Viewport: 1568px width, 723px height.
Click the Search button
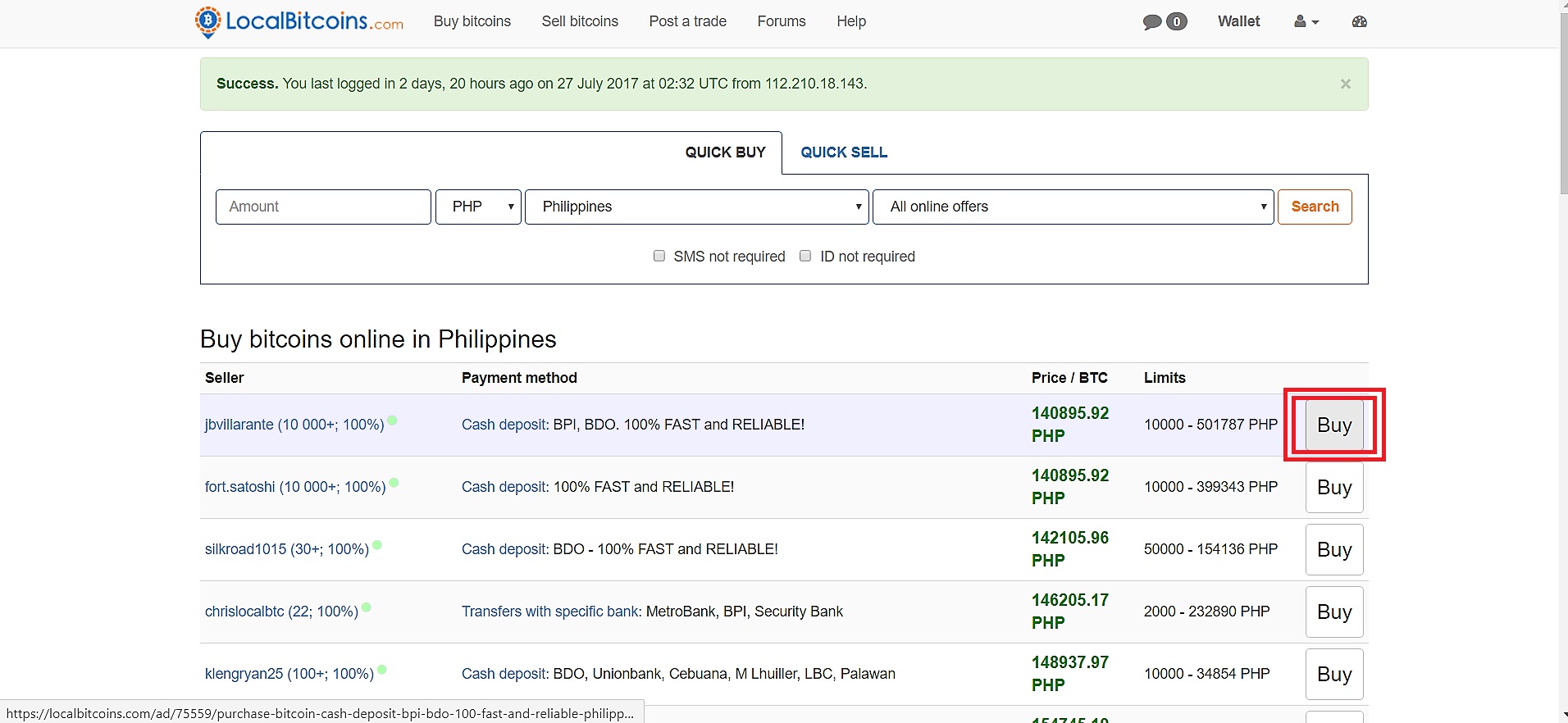coord(1315,207)
